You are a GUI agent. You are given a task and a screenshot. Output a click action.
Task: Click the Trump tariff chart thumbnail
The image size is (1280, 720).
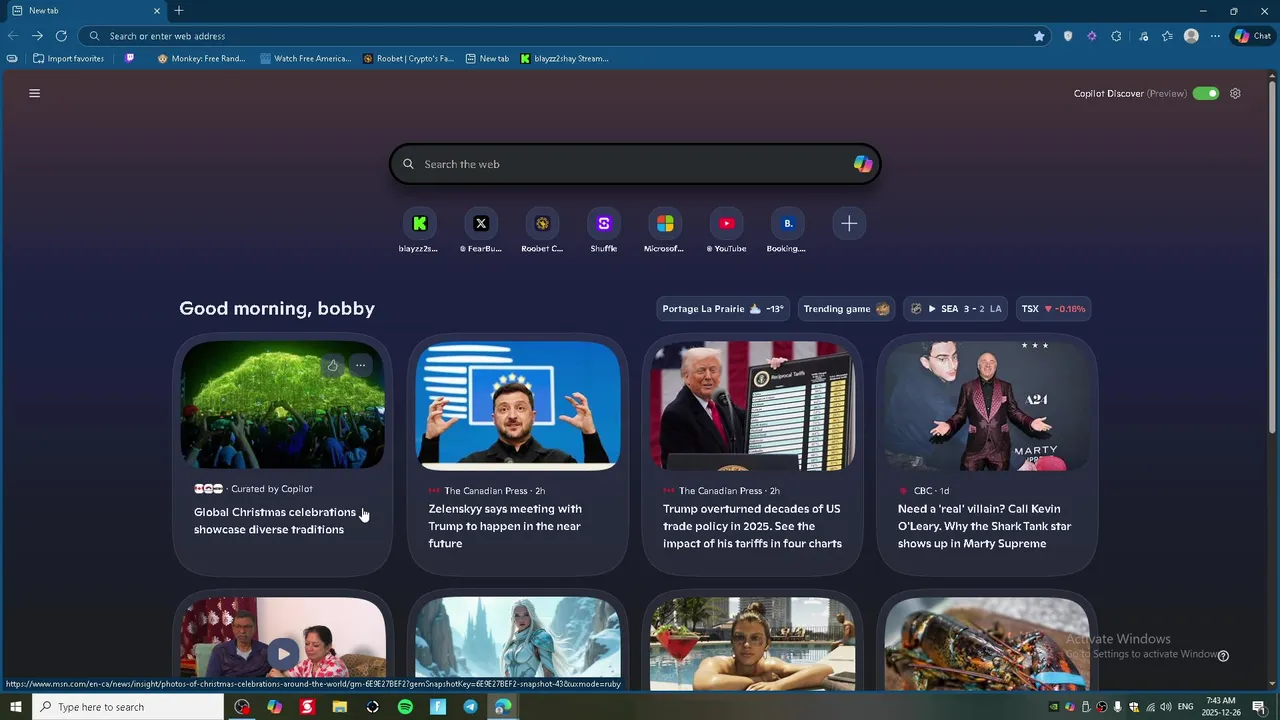coord(753,405)
